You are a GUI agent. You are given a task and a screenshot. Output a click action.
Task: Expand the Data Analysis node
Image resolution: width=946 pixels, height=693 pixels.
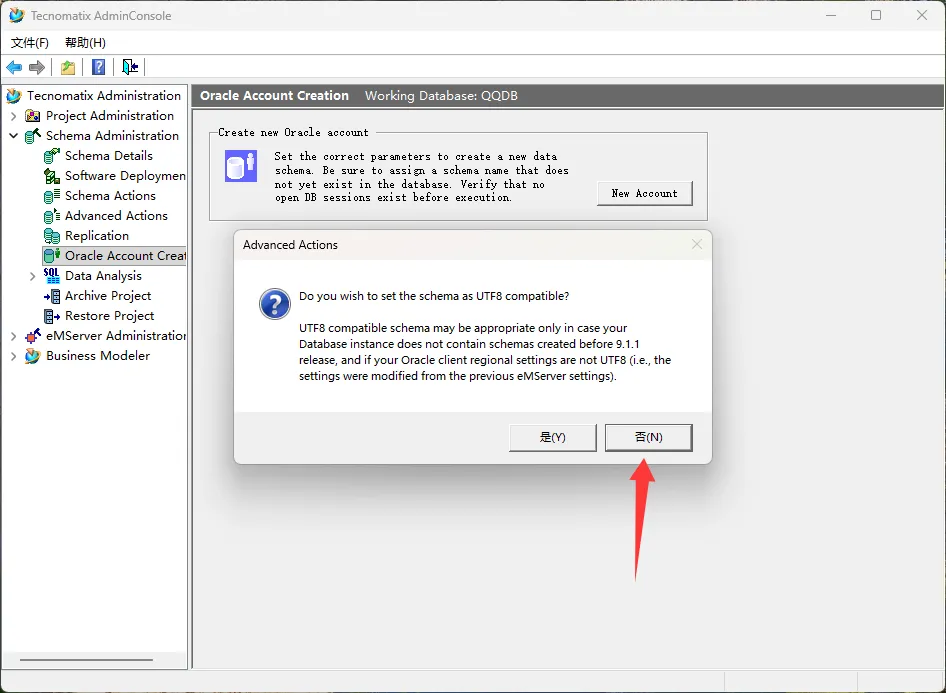pyautogui.click(x=33, y=276)
